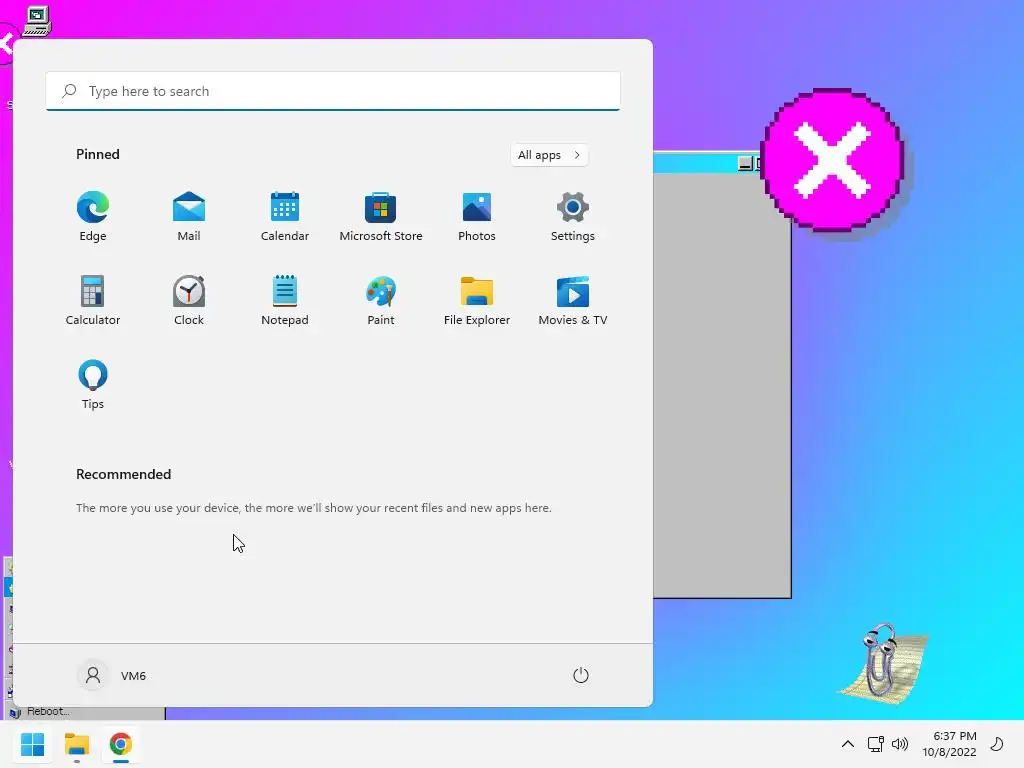Image resolution: width=1024 pixels, height=768 pixels.
Task: Minimize the gray retro window
Action: pyautogui.click(x=745, y=163)
